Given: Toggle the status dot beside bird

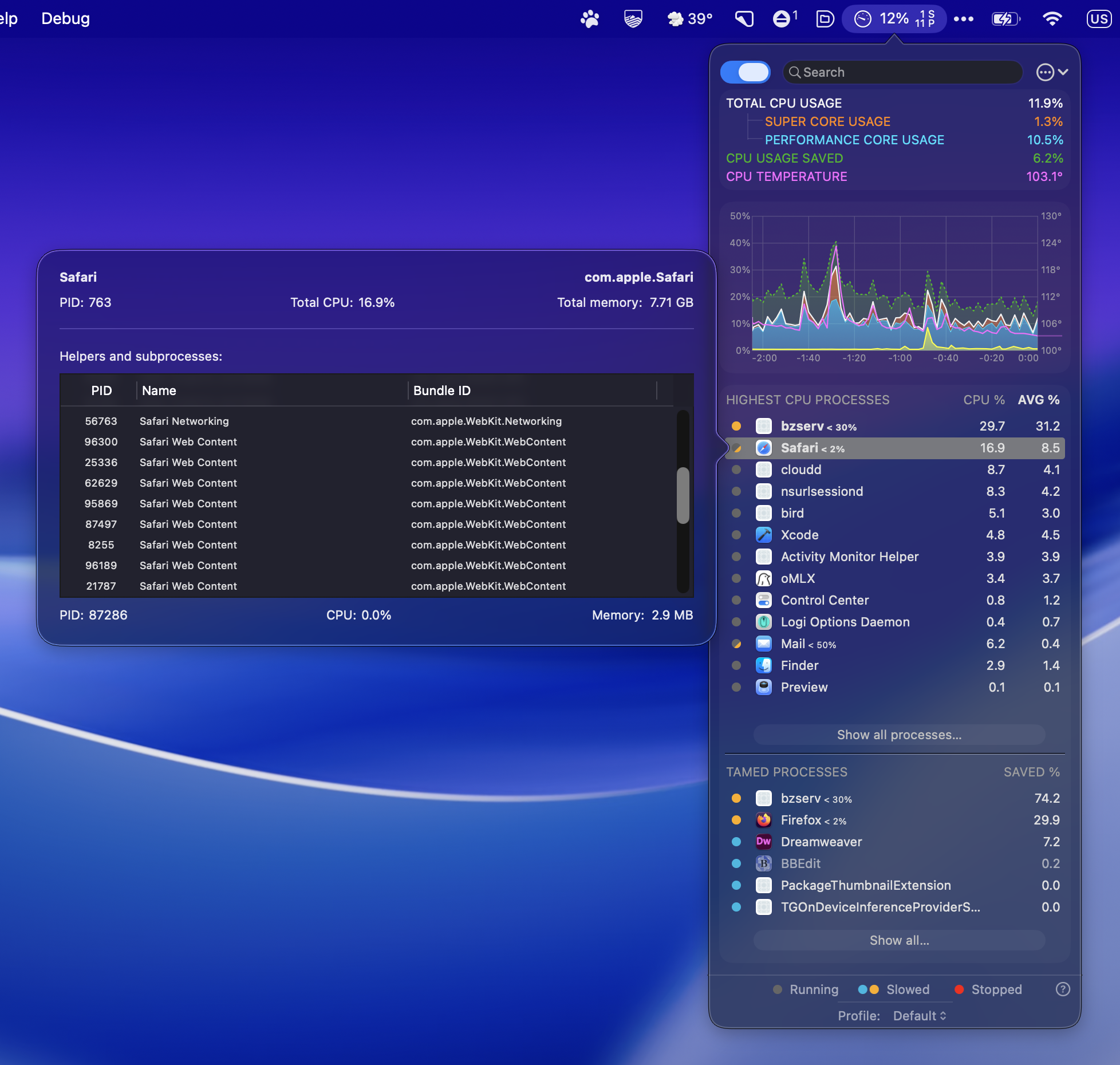Looking at the screenshot, I should (x=736, y=513).
